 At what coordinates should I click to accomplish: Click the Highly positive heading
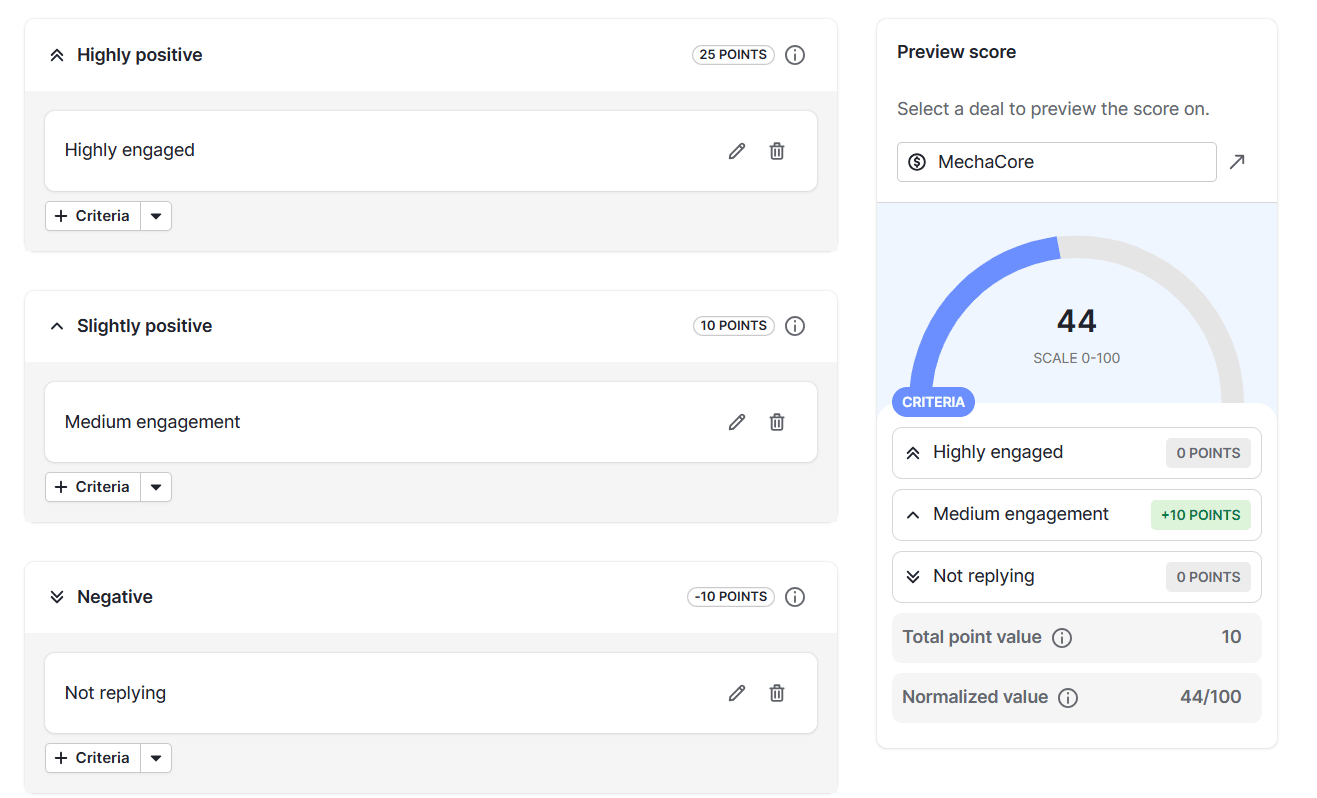coord(140,55)
